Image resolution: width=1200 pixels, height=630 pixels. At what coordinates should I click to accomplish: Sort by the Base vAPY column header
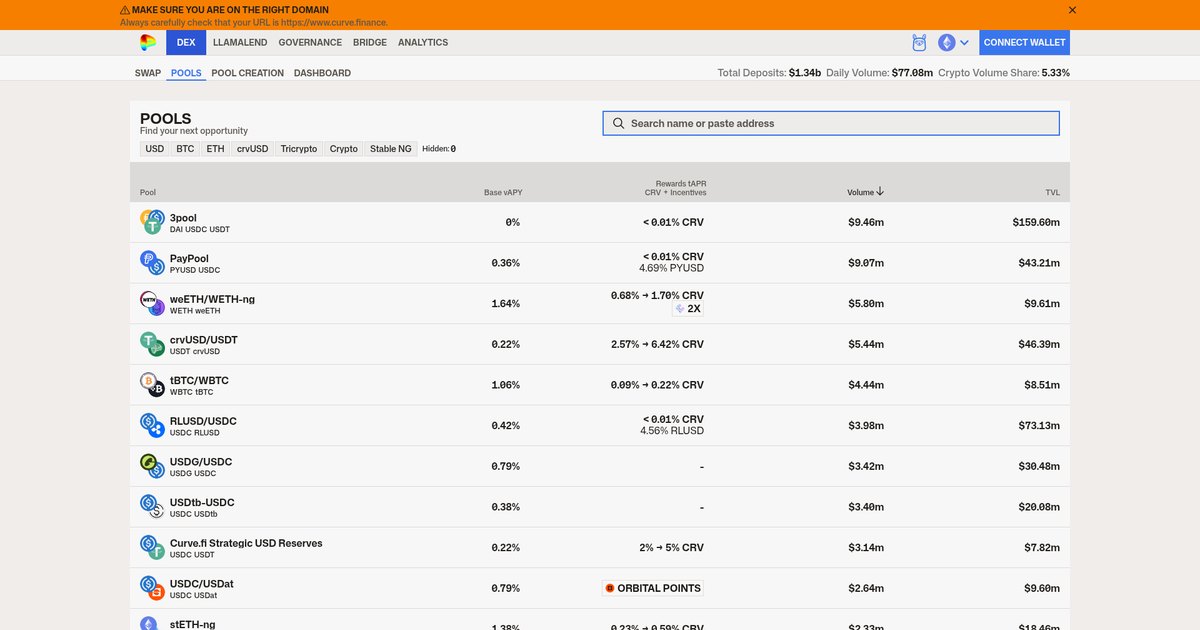pos(502,192)
